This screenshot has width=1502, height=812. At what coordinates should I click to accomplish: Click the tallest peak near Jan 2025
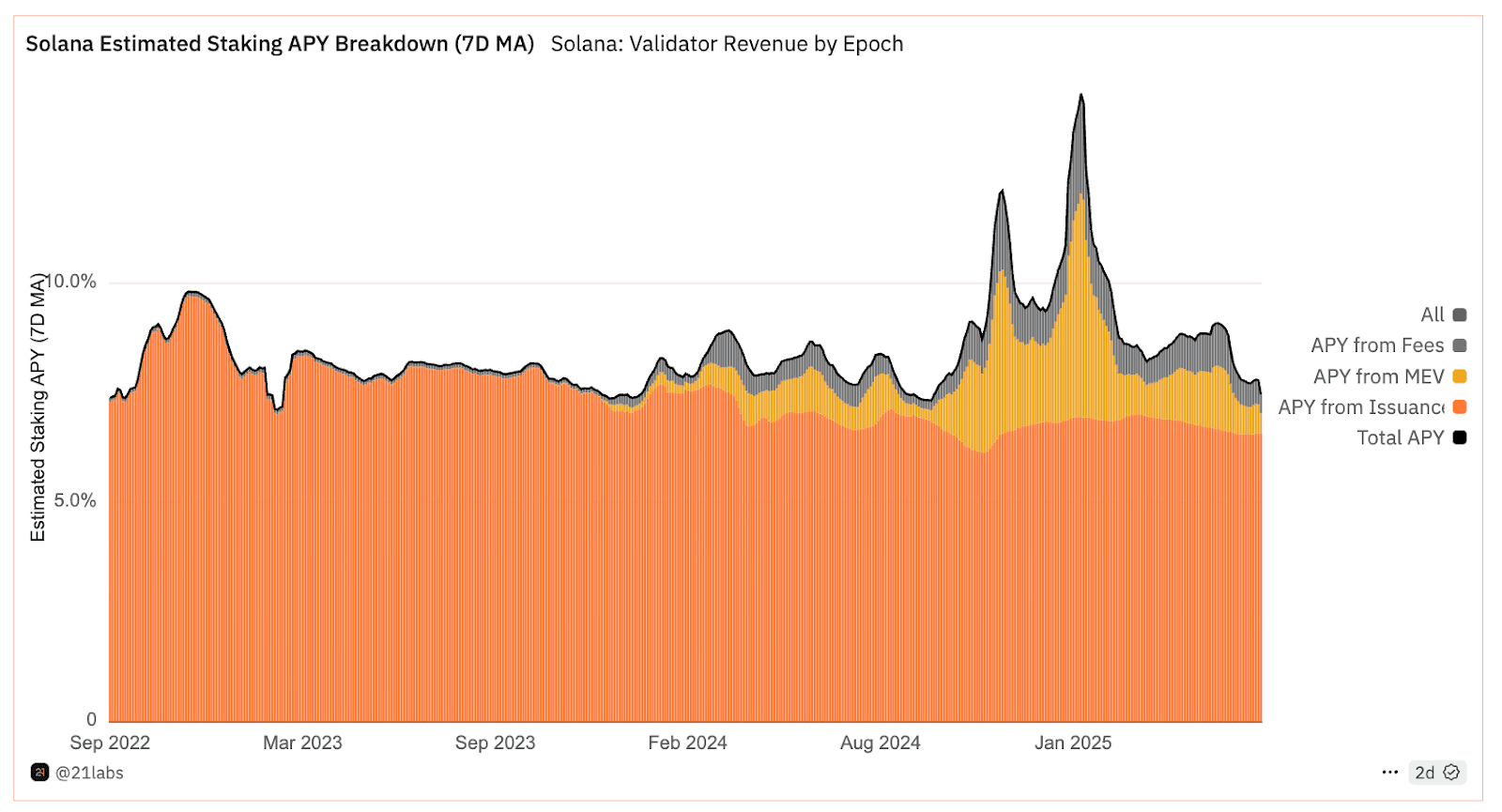tap(1081, 95)
